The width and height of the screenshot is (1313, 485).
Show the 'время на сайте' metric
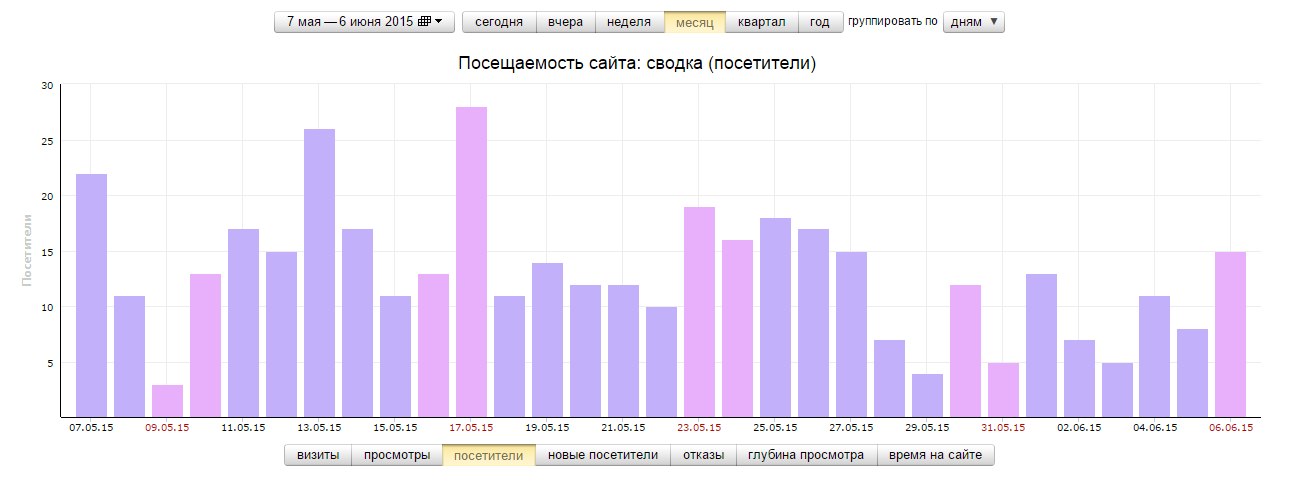coord(935,456)
